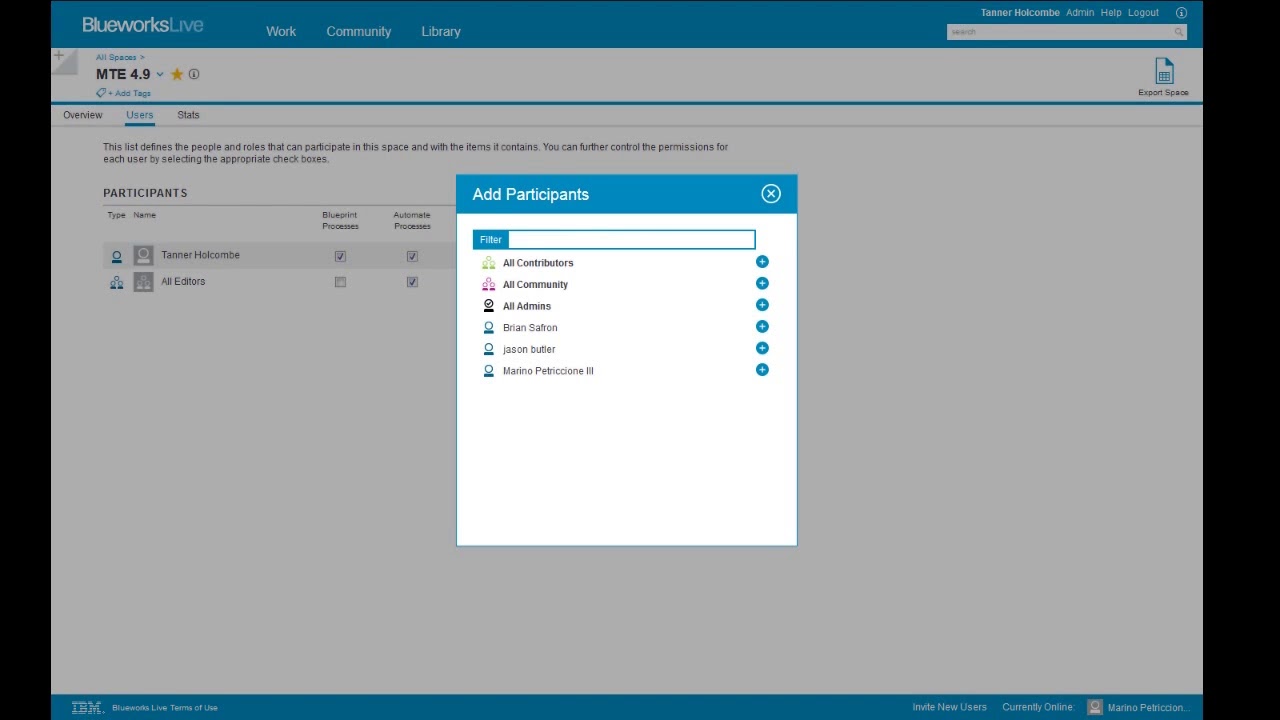Toggle Blueprint Processes for All Editors
Viewport: 1280px width, 720px height.
coord(340,282)
